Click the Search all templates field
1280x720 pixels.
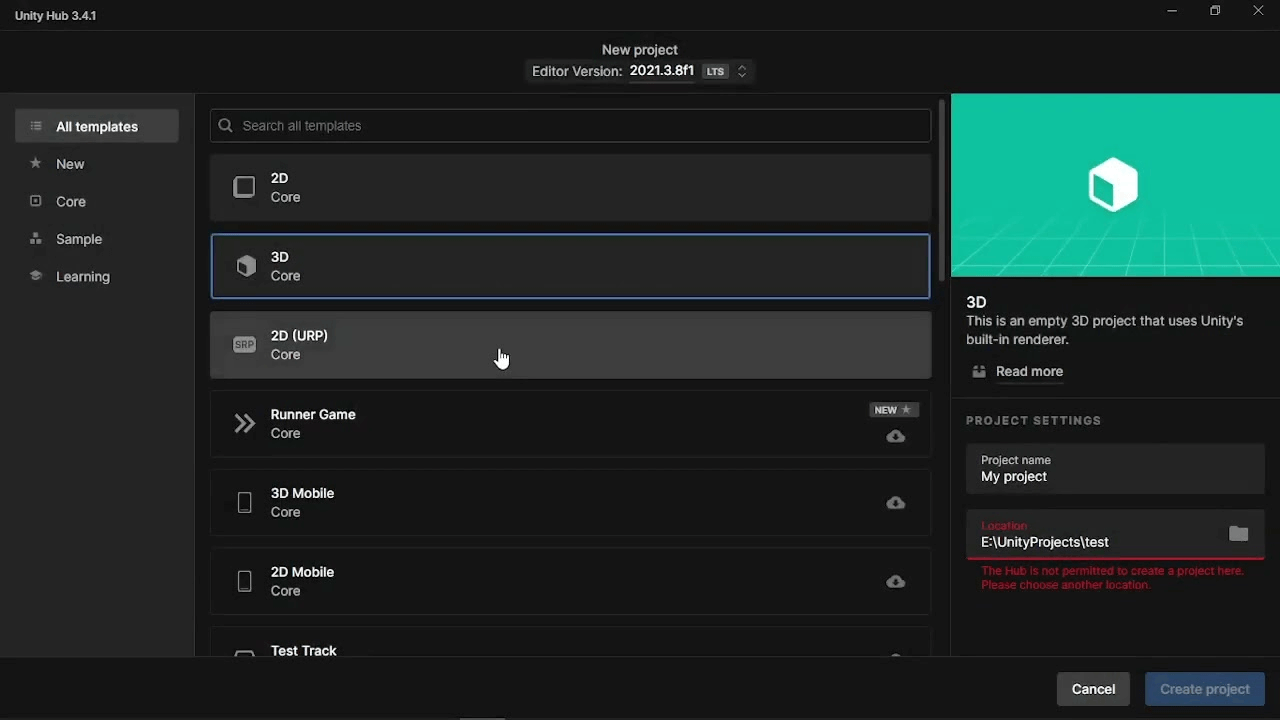click(570, 126)
